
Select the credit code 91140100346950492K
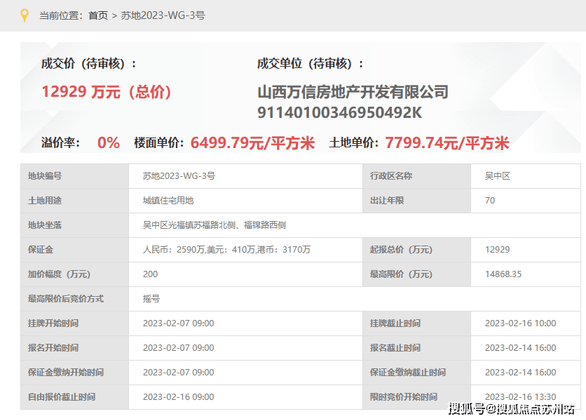point(340,112)
